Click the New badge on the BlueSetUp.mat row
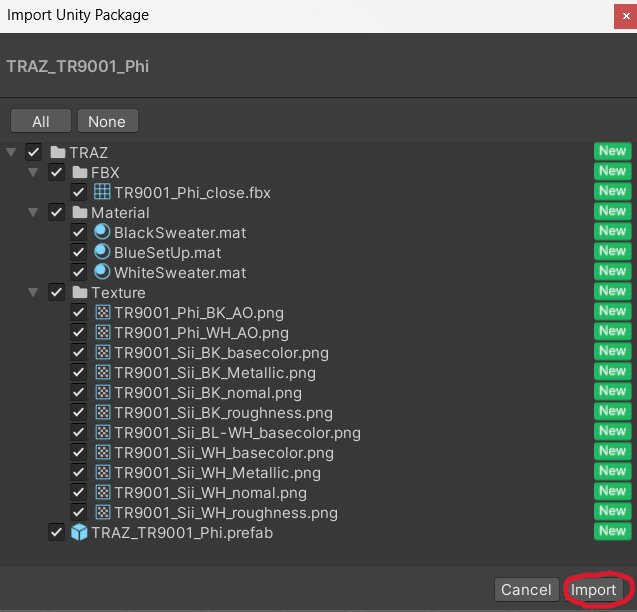This screenshot has height=612, width=637. click(612, 251)
